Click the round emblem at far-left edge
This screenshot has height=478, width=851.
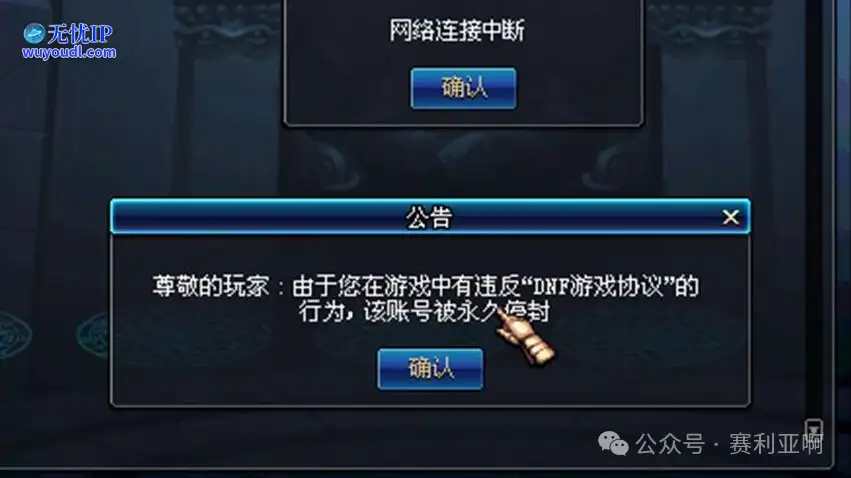click(x=14, y=336)
